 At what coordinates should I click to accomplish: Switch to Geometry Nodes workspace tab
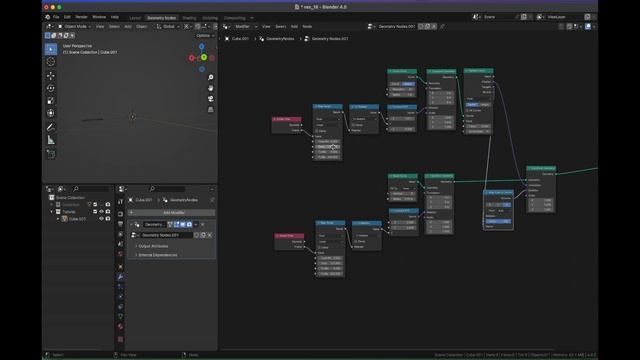(x=162, y=18)
